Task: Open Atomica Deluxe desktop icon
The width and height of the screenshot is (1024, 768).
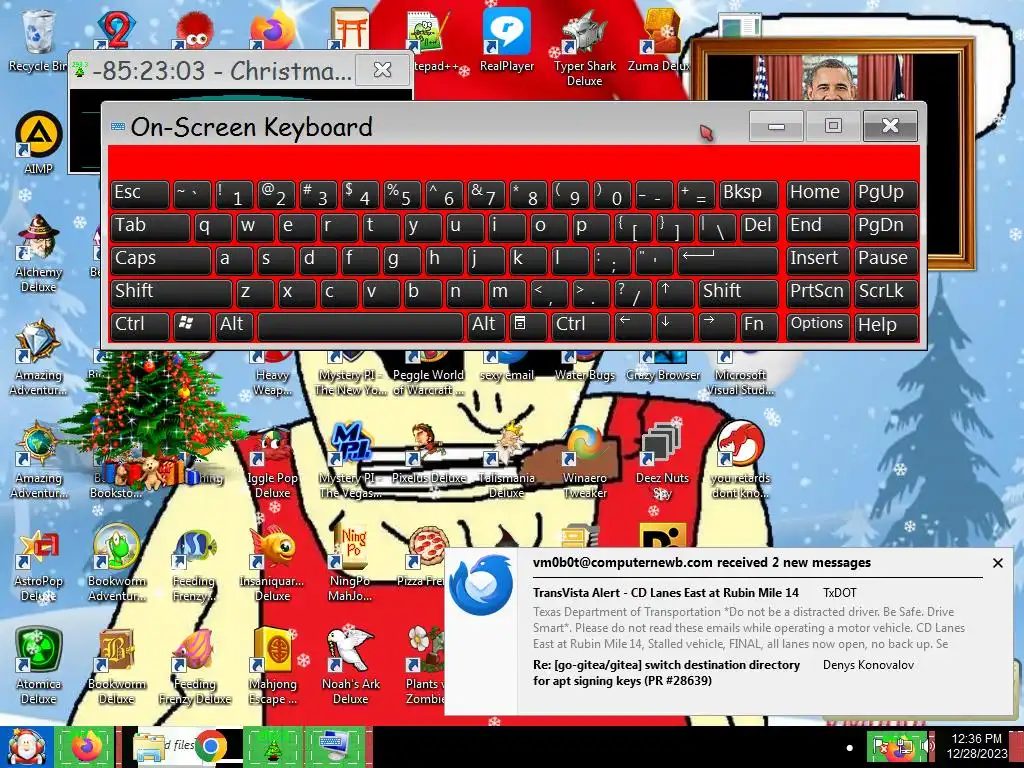Action: pos(39,666)
